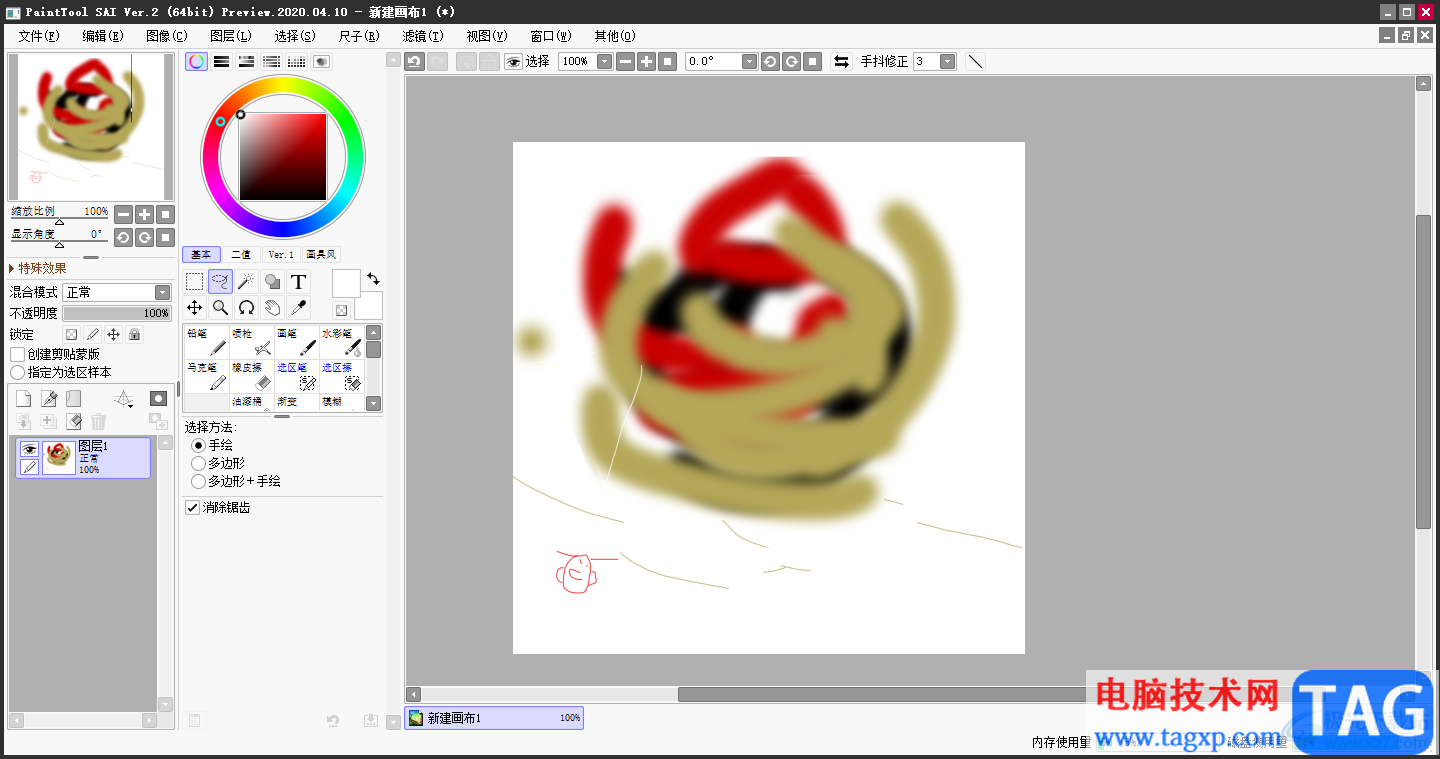Select the Hand pan tool

click(x=272, y=308)
